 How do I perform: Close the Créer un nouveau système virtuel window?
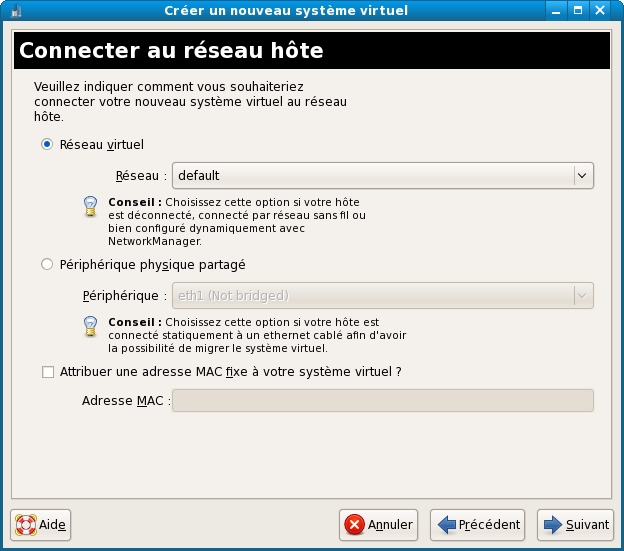click(600, 11)
